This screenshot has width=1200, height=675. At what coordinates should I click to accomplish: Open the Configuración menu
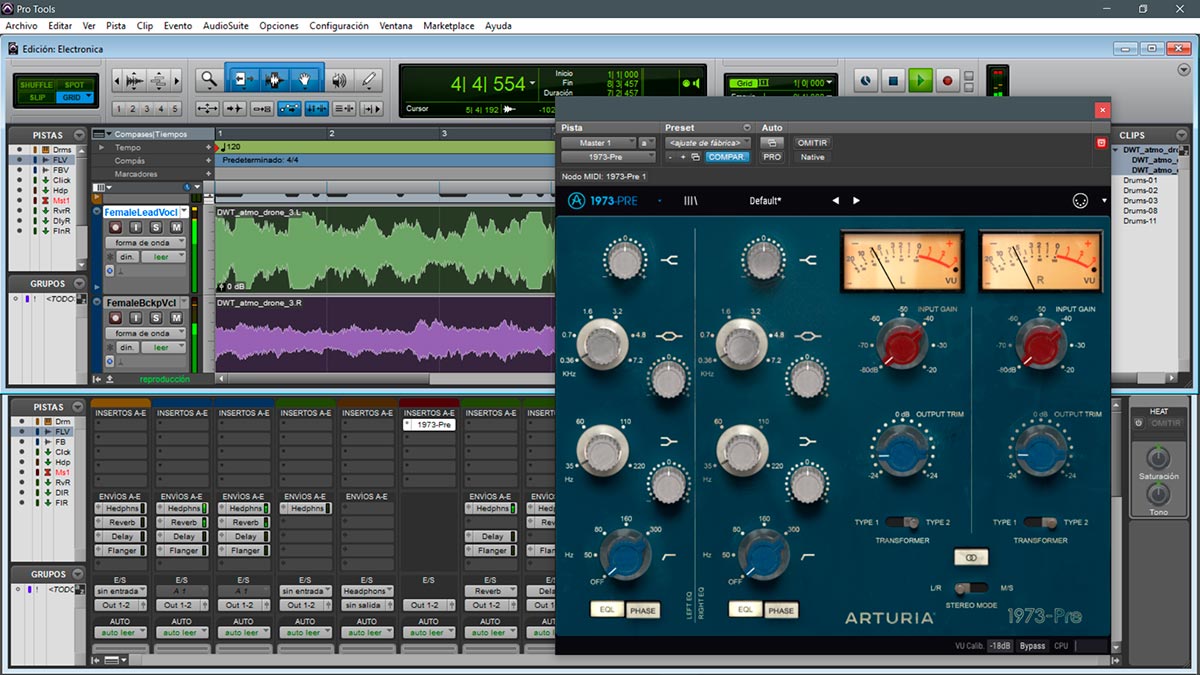pos(339,26)
